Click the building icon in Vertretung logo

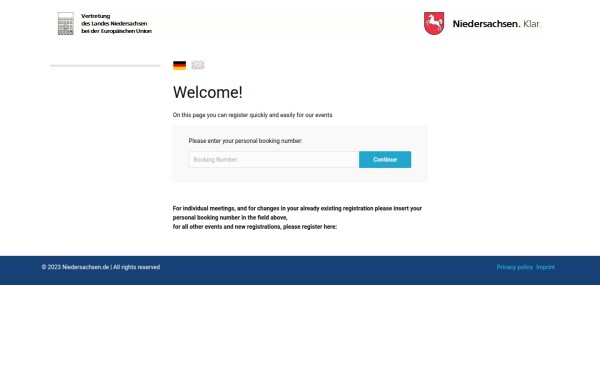[x=66, y=24]
